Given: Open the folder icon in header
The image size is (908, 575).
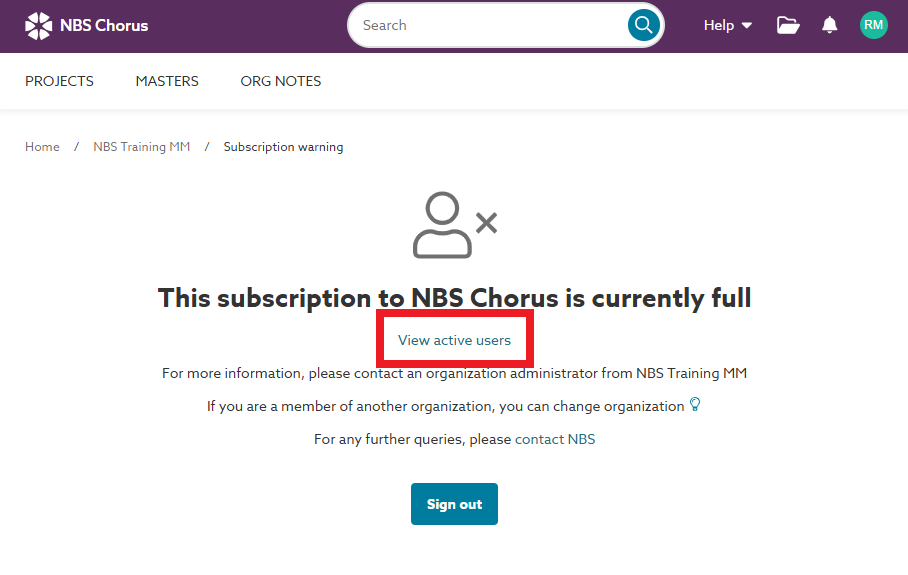Looking at the screenshot, I should point(788,25).
